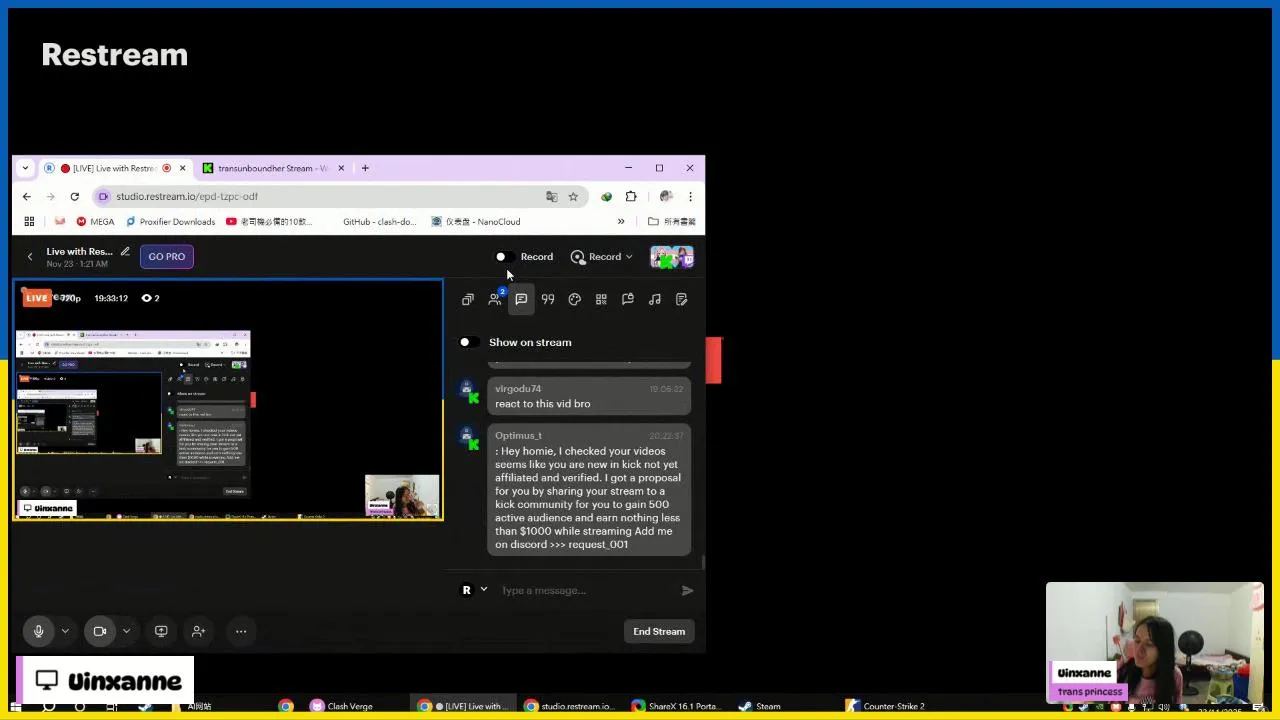The height and width of the screenshot is (720, 1280).
Task: Show more bookmarks chevron
Action: pos(621,222)
